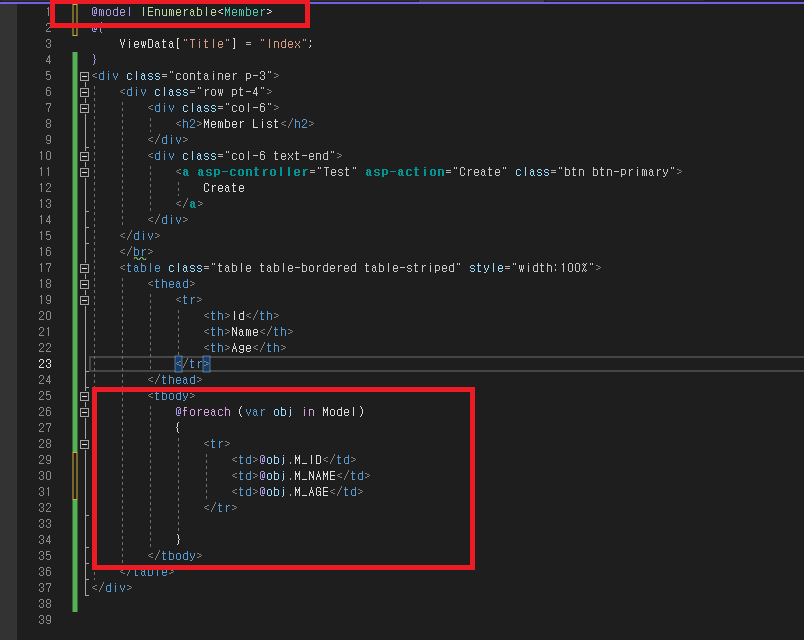Click the </thead> closing tag

(175, 380)
